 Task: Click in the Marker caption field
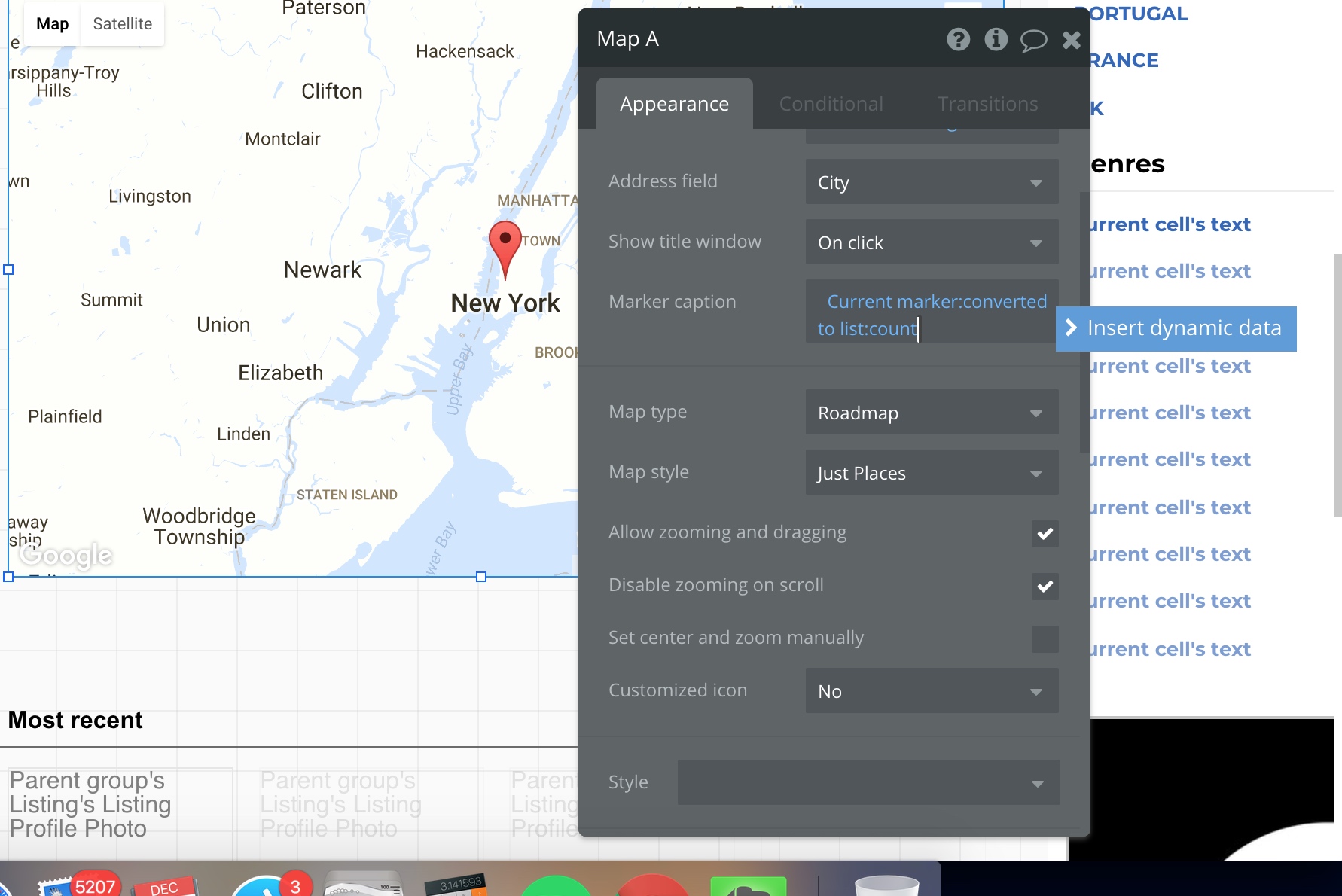[x=932, y=311]
